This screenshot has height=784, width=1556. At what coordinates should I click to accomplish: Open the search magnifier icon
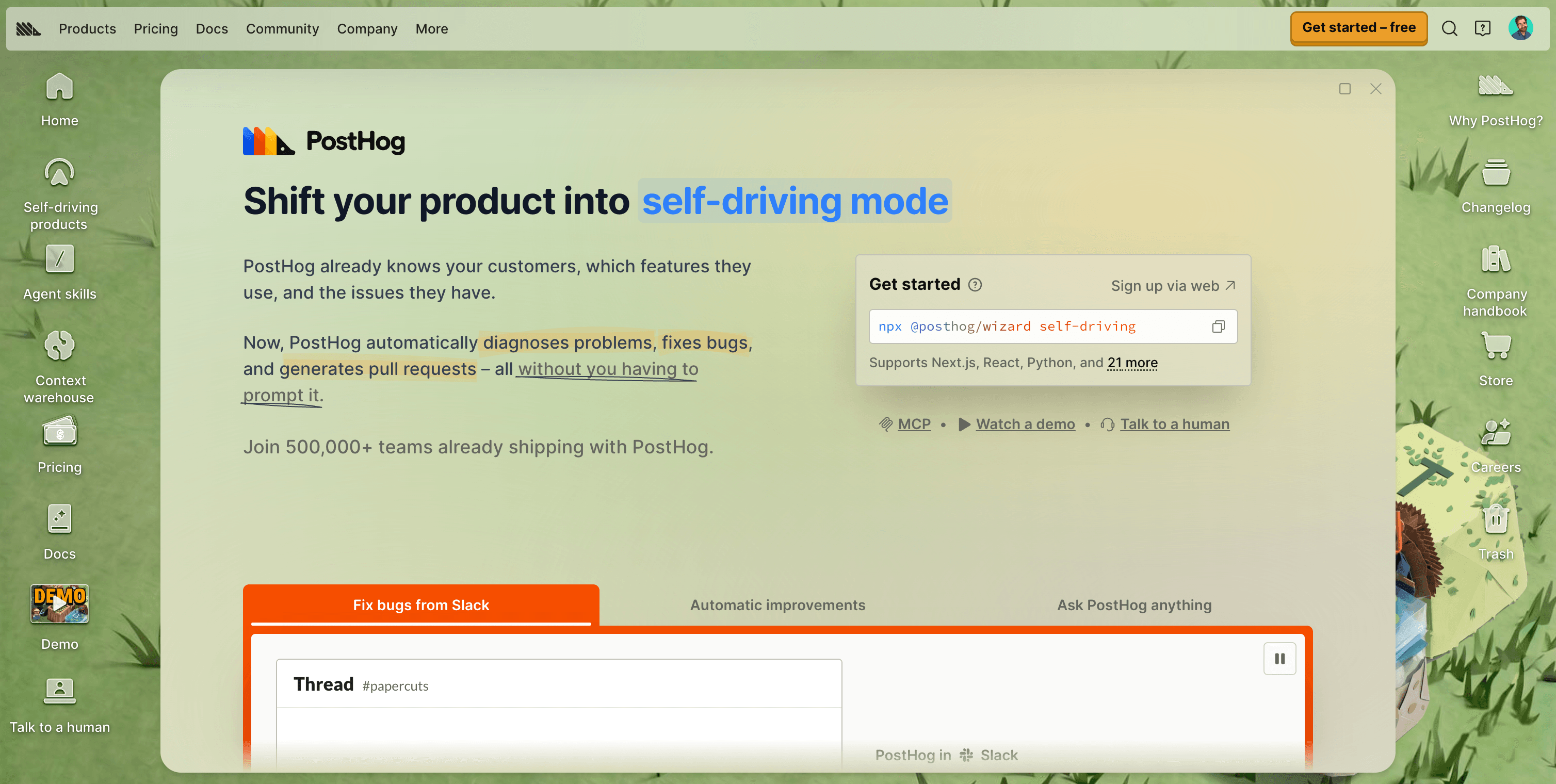coord(1449,28)
